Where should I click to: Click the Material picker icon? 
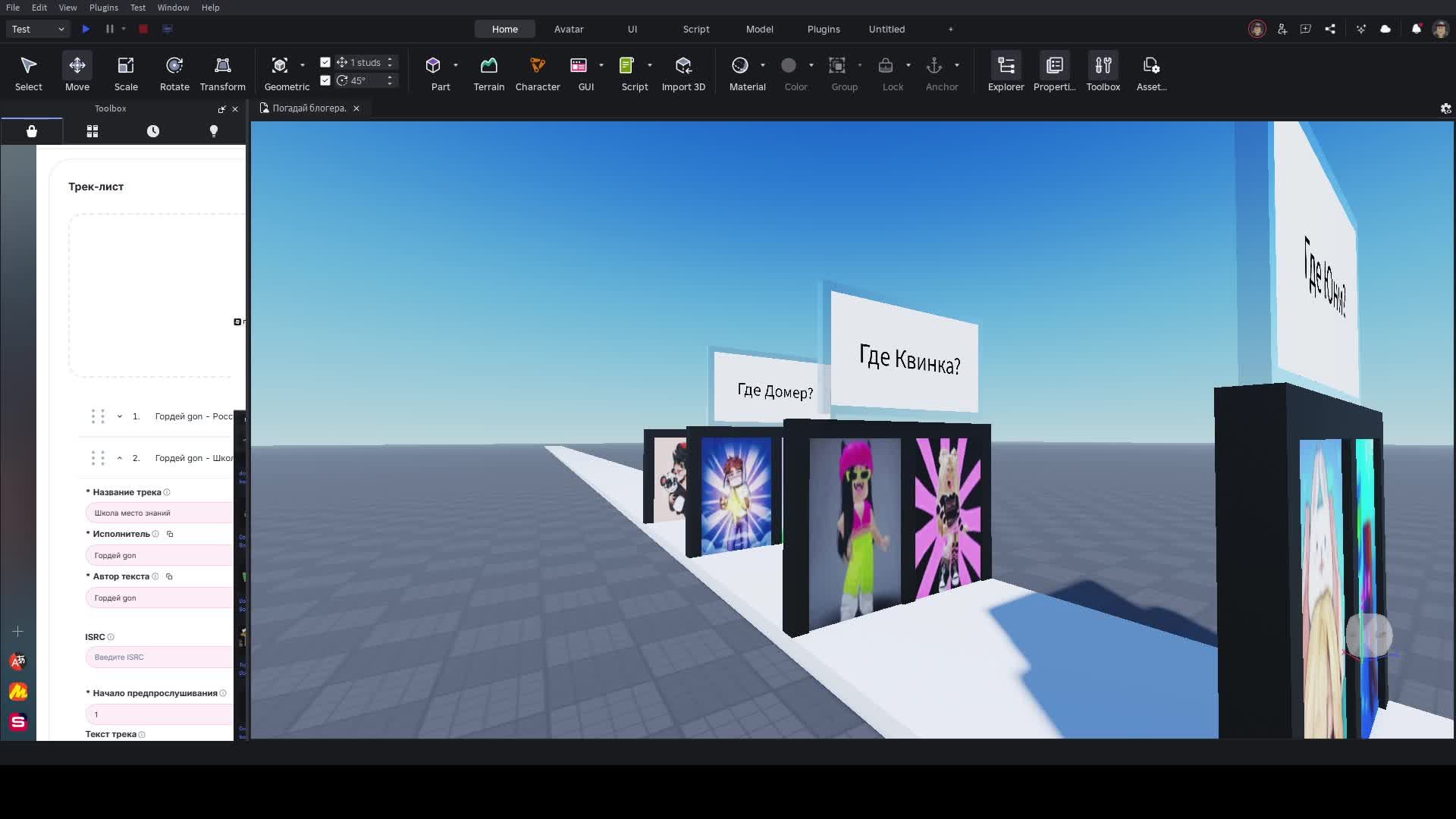coord(740,66)
